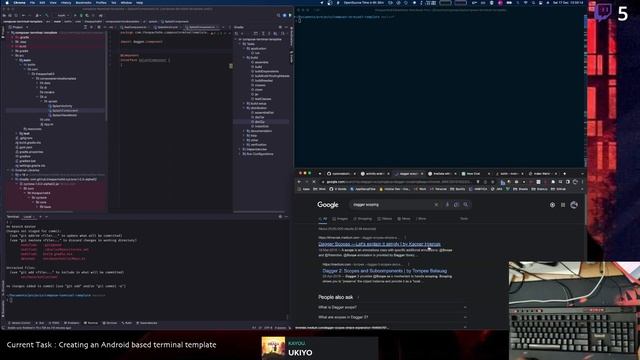This screenshot has height=360, width=640.
Task: Open the run configuration dropdown in IDE toolbar
Action: coord(62,16)
